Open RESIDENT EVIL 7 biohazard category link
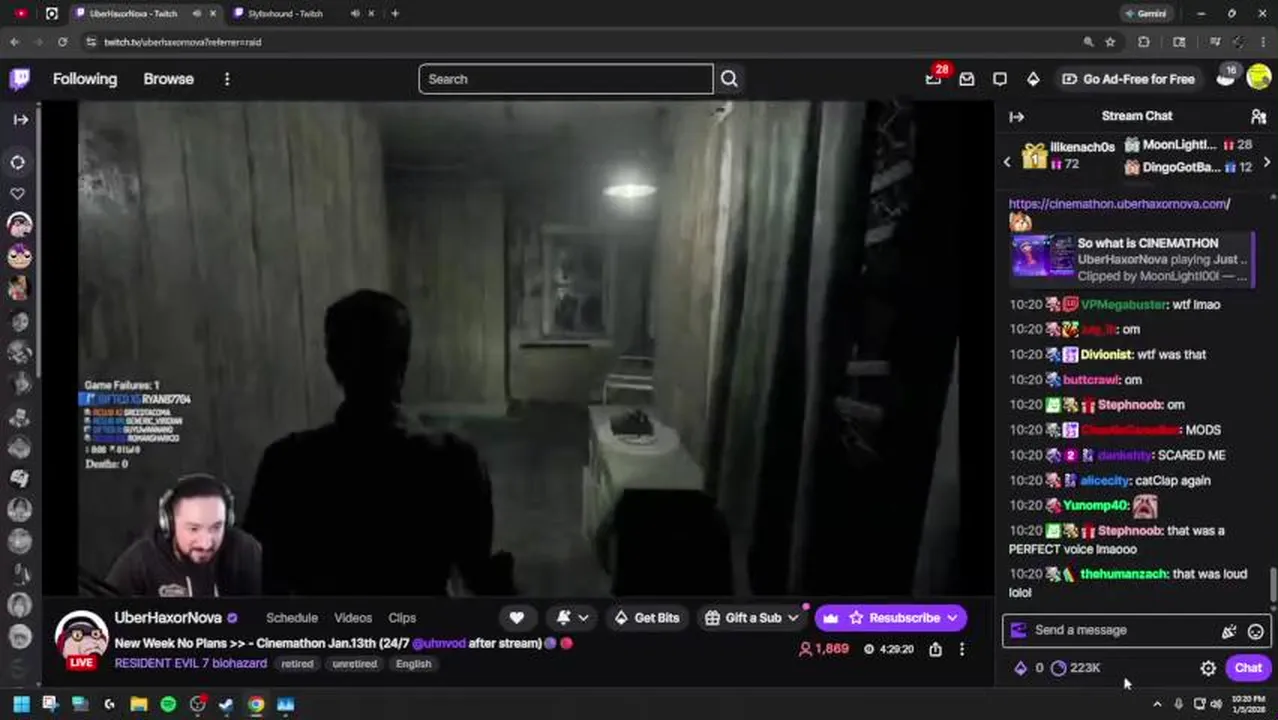The image size is (1278, 720). (191, 663)
